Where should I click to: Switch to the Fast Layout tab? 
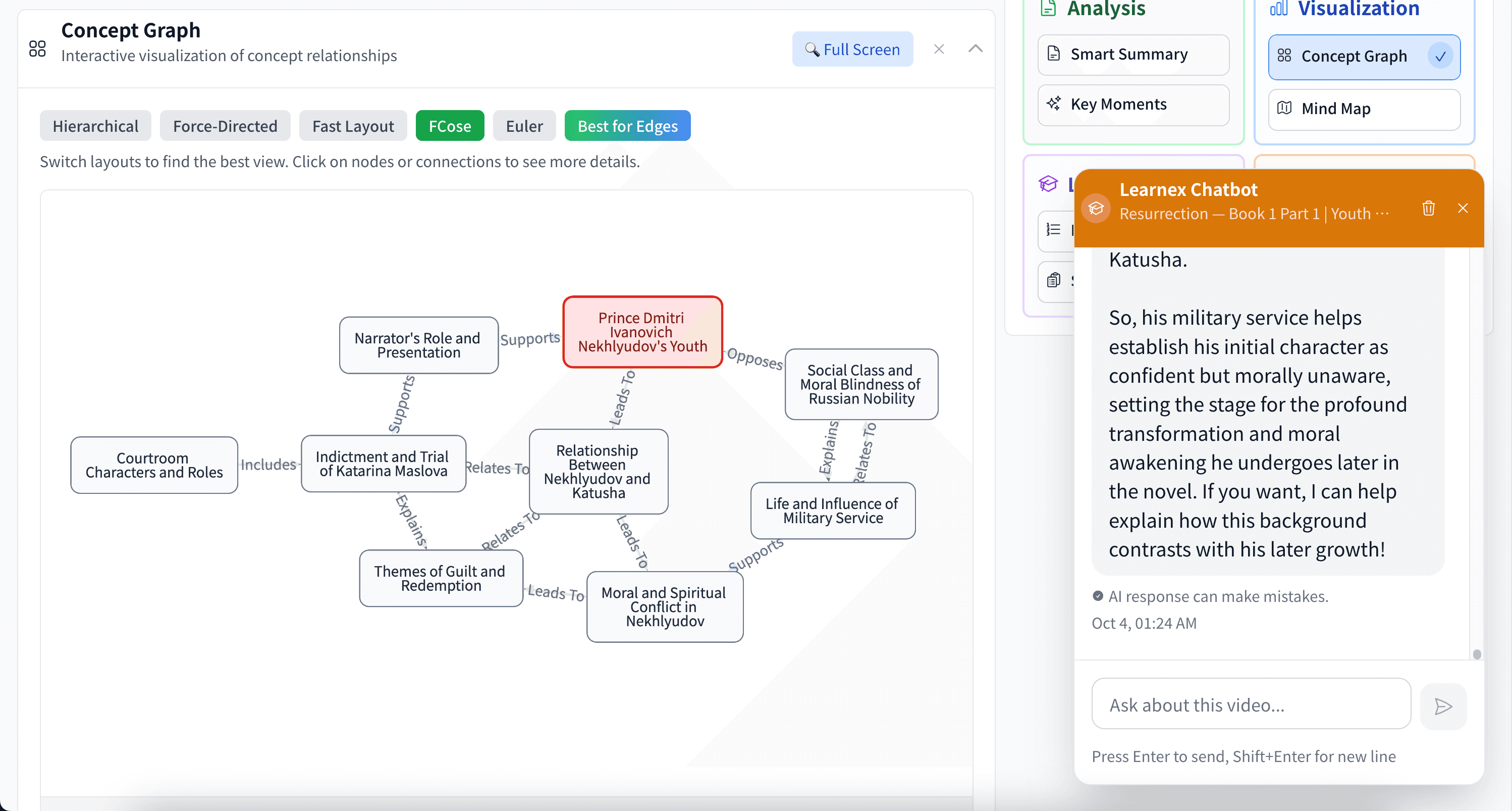tap(353, 125)
